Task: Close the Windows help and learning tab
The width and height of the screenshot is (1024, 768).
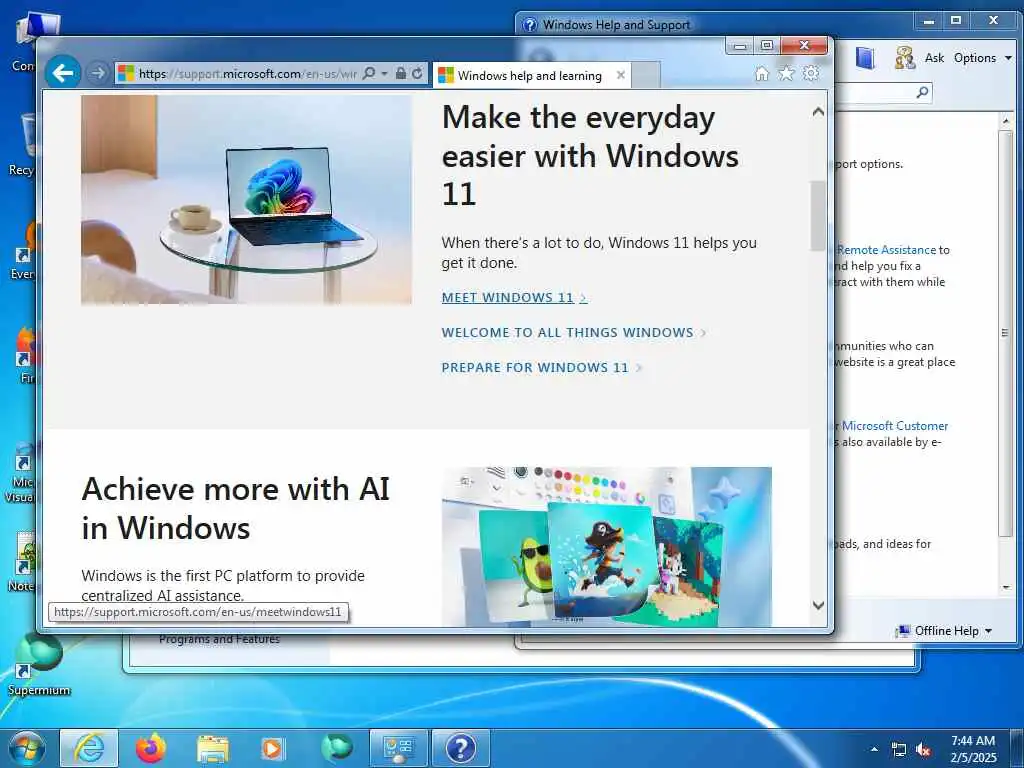Action: click(x=620, y=75)
